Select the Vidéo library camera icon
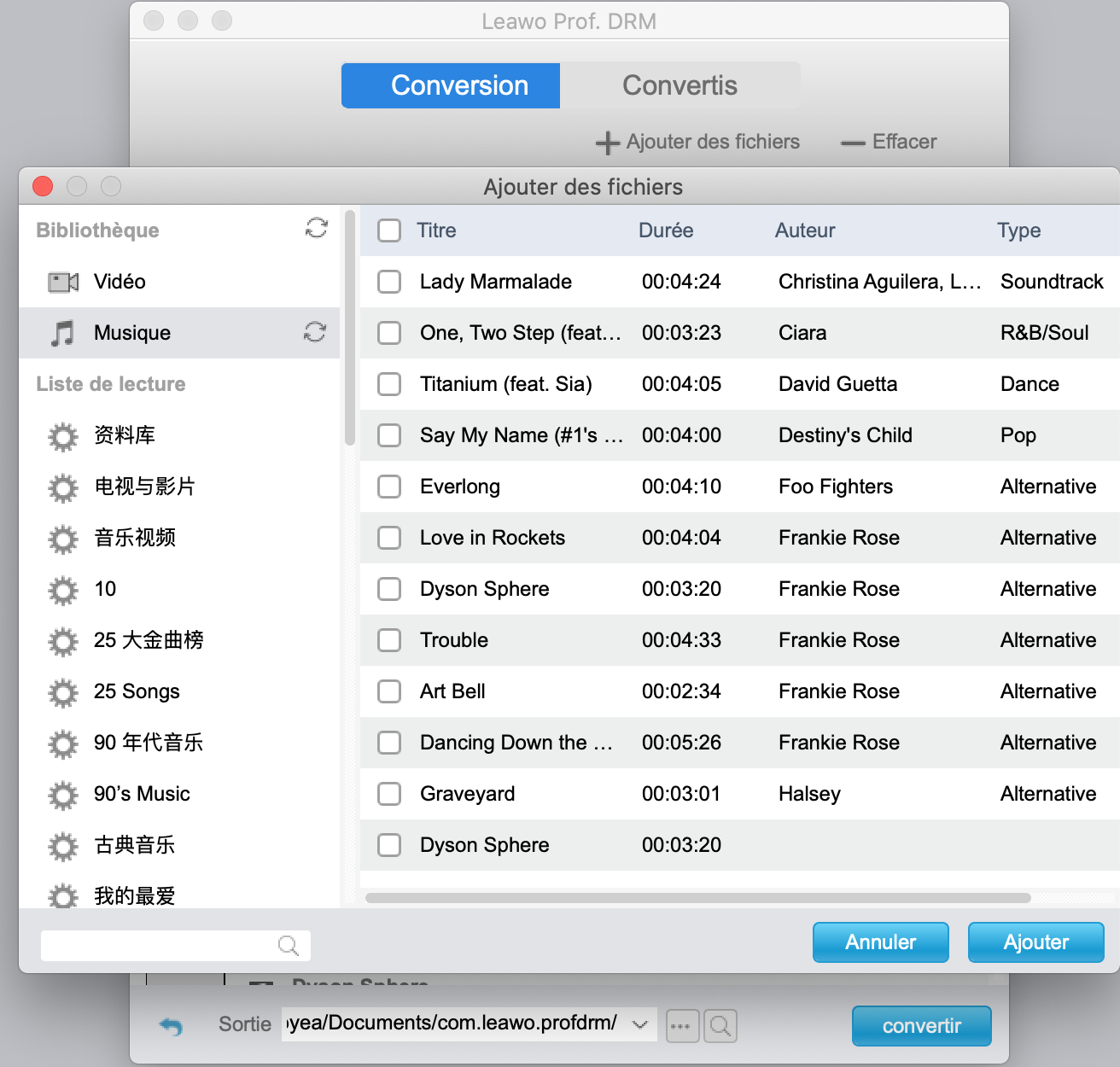The height and width of the screenshot is (1067, 1120). coord(63,282)
